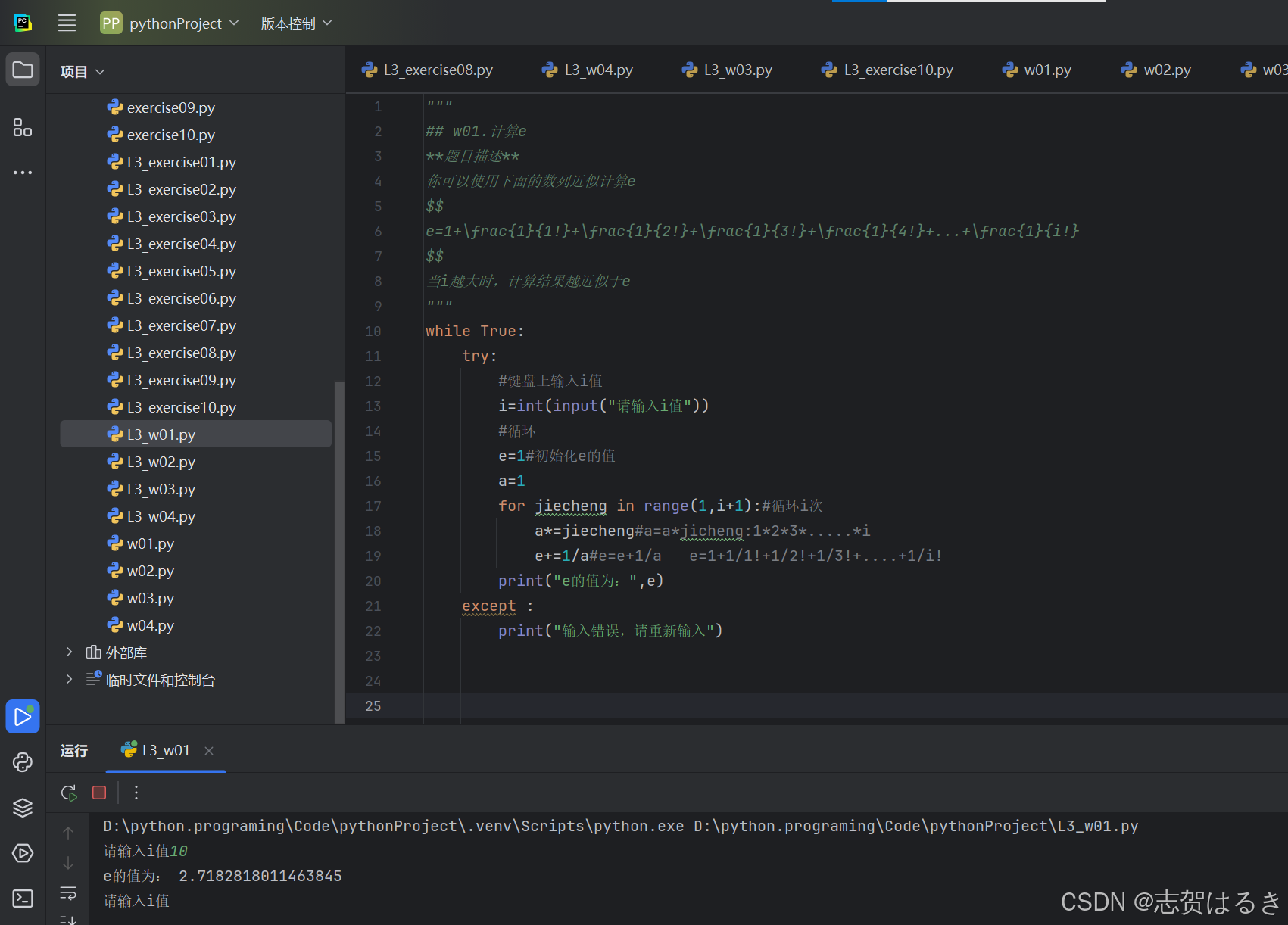The width and height of the screenshot is (1288, 925).
Task: Expand the 外部库 tree node
Action: click(69, 652)
